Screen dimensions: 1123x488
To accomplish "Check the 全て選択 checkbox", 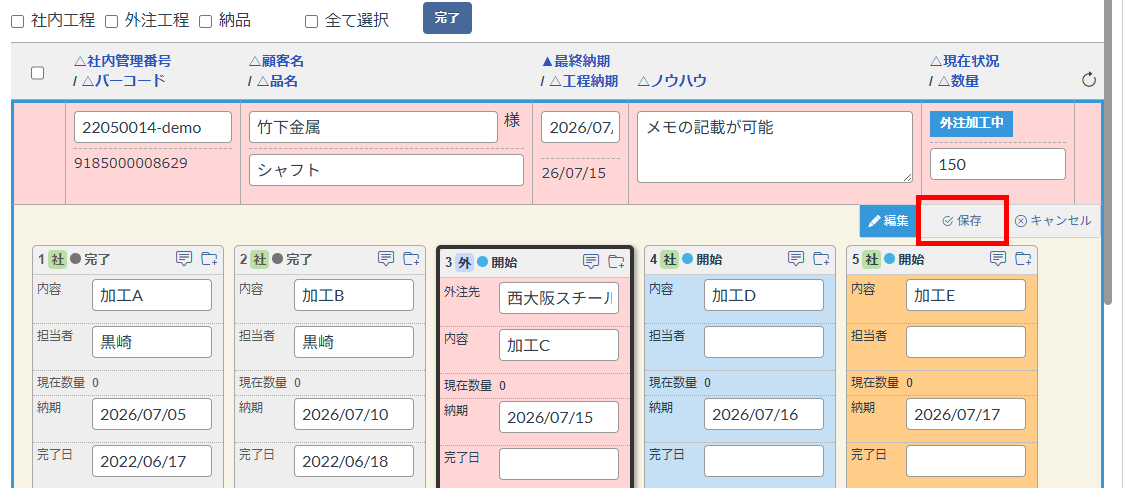I will point(311,21).
